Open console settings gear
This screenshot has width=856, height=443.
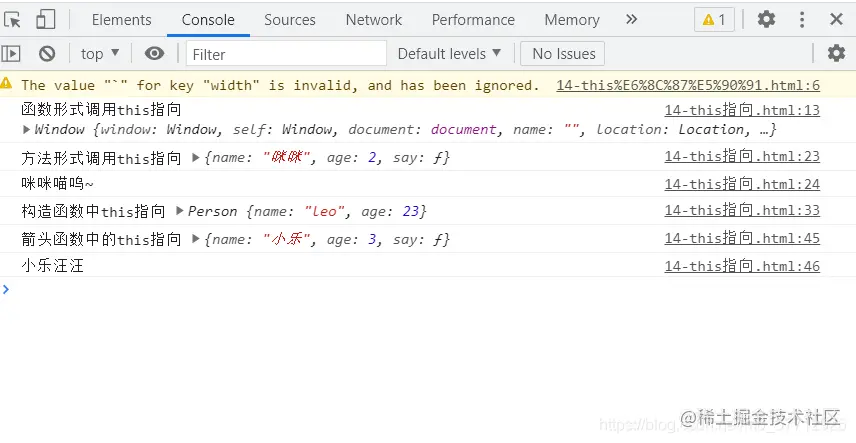click(836, 54)
